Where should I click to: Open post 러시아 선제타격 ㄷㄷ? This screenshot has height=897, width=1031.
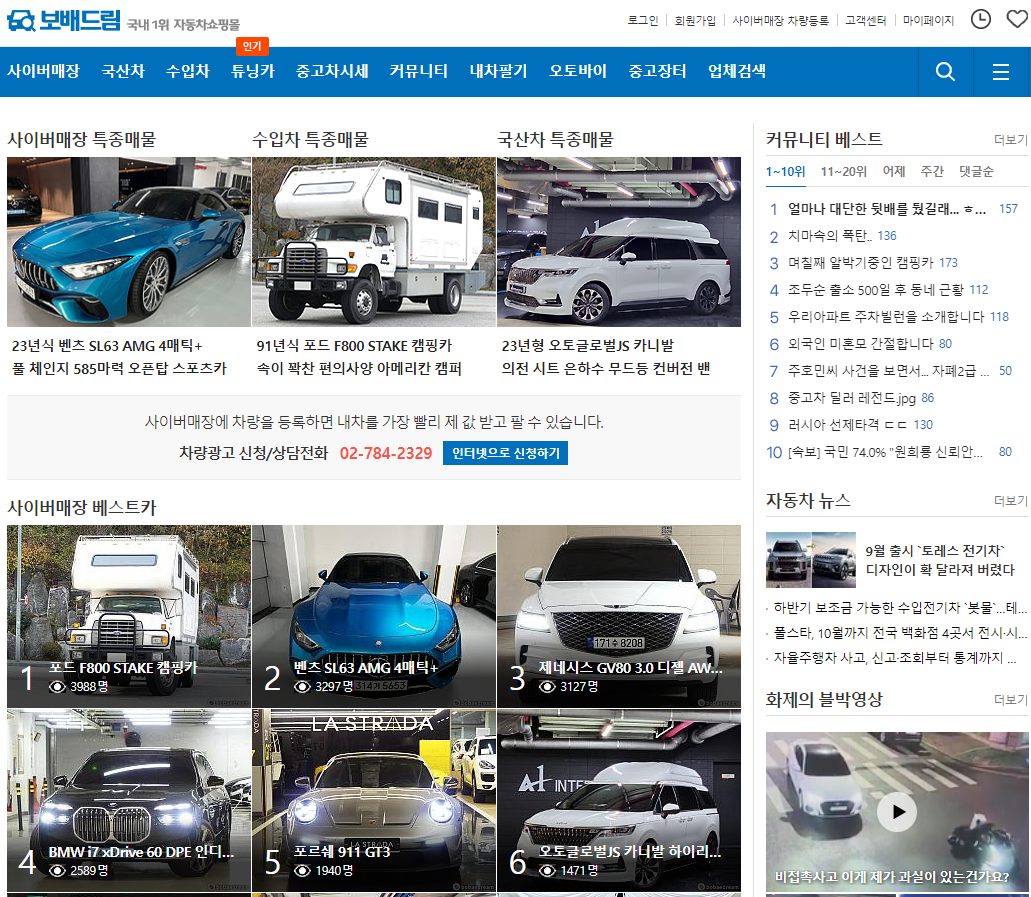[x=848, y=425]
